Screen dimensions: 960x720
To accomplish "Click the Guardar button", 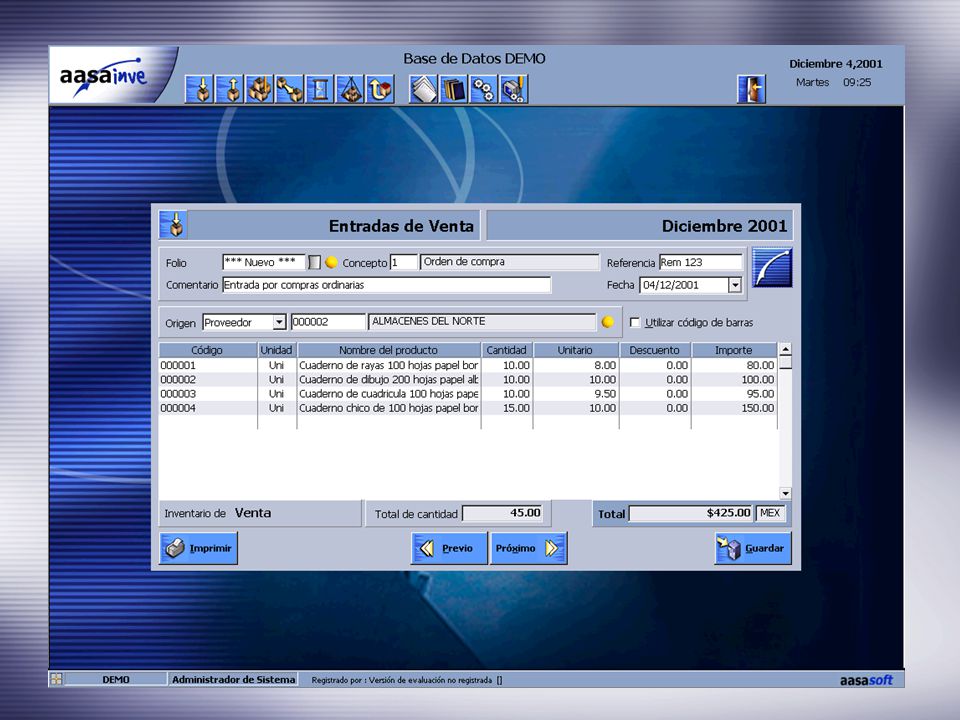I will point(753,548).
